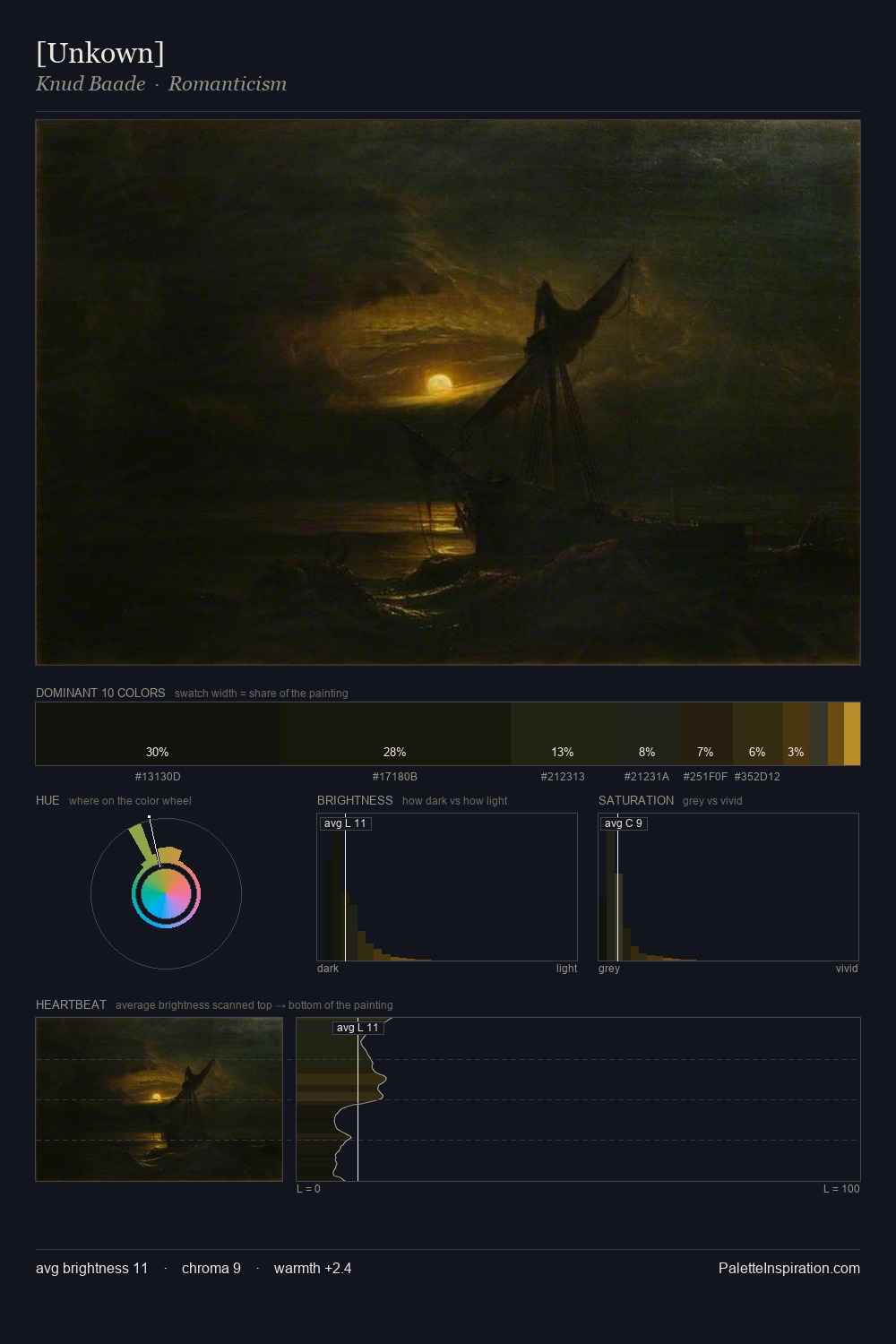Select the #212313 hex text
This screenshot has width=896, height=1344.
pyautogui.click(x=563, y=777)
